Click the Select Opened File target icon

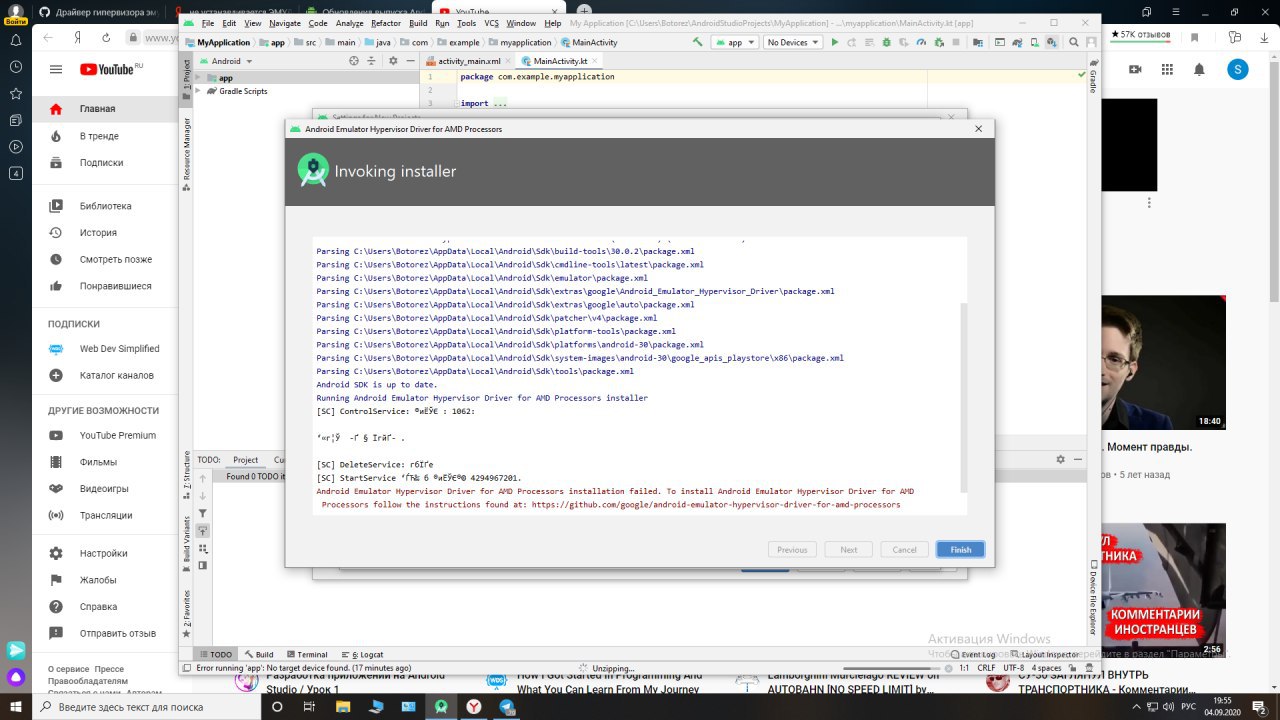click(353, 61)
